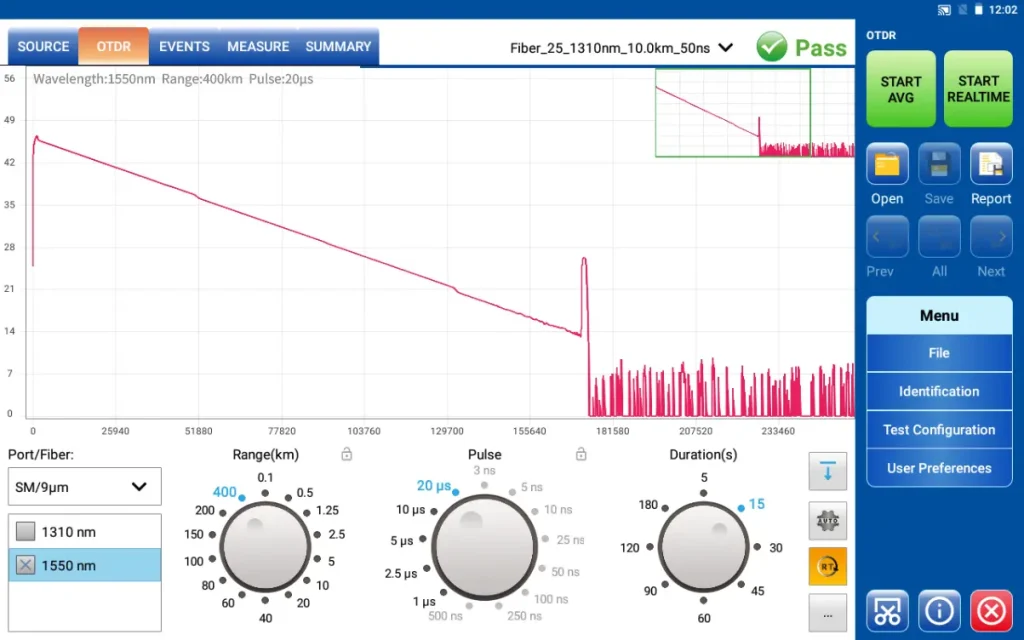Click the ellipsis more options button
The height and width of the screenshot is (640, 1024).
pos(827,613)
